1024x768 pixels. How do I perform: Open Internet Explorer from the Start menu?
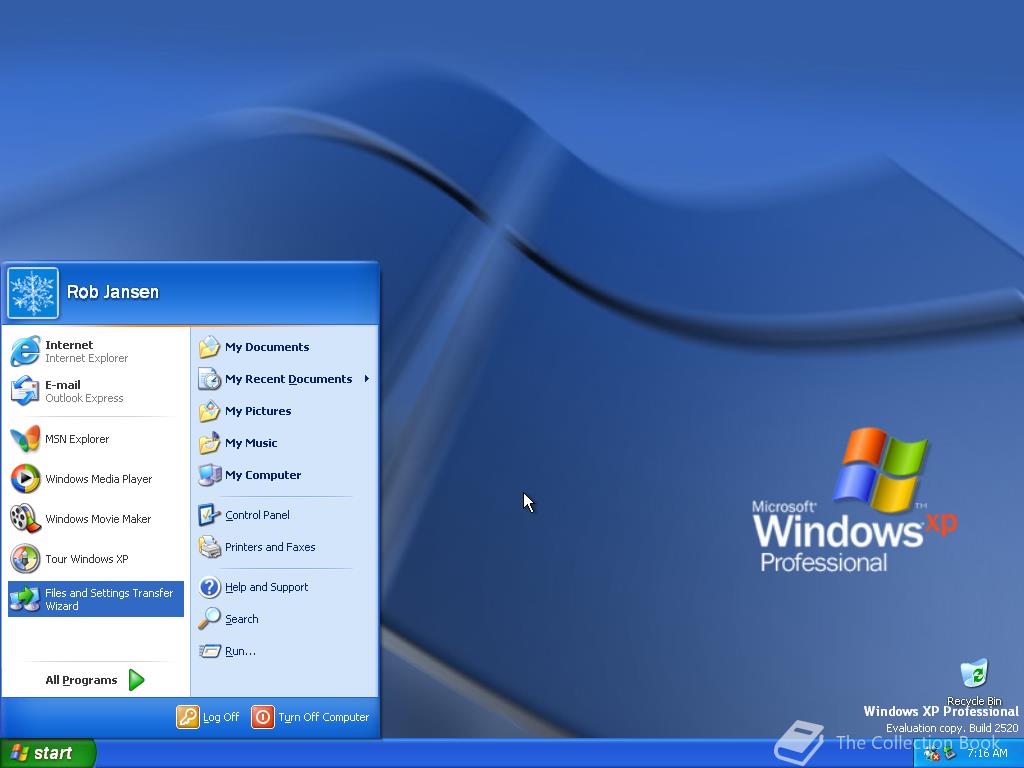tap(96, 351)
